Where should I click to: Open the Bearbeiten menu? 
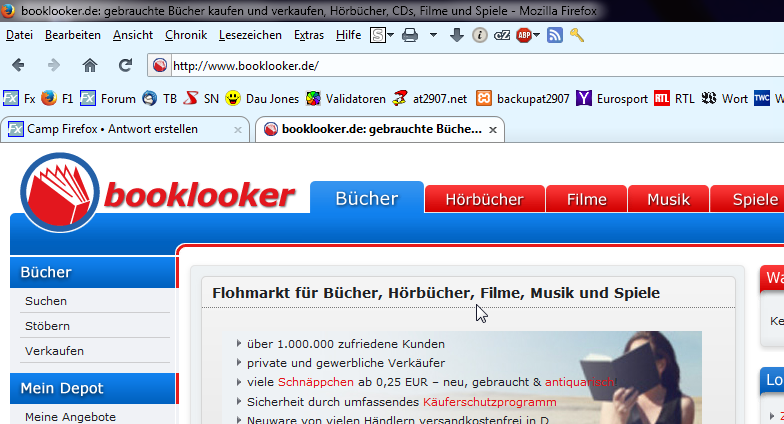click(72, 35)
